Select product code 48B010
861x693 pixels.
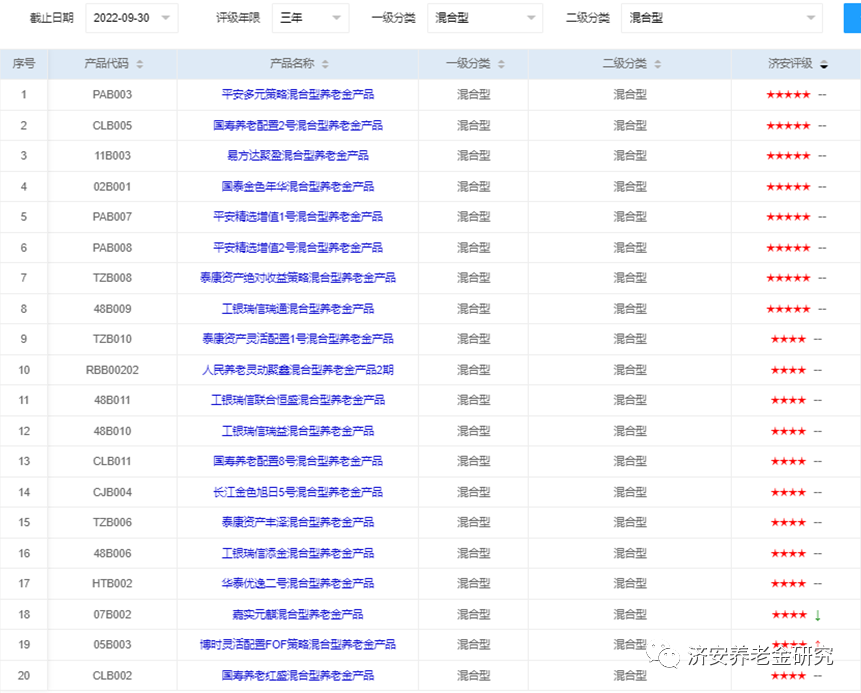(x=112, y=431)
